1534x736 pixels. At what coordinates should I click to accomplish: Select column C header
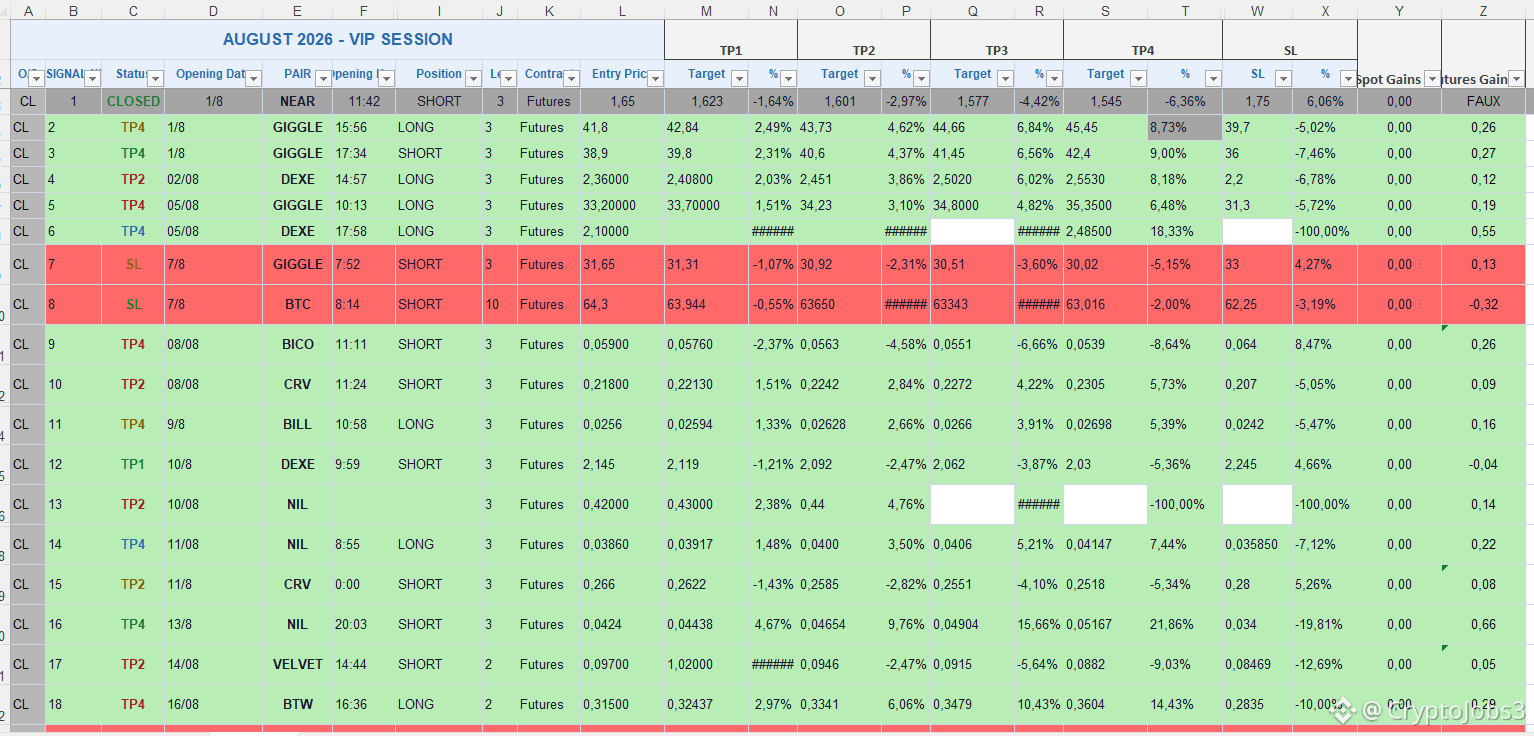click(133, 10)
